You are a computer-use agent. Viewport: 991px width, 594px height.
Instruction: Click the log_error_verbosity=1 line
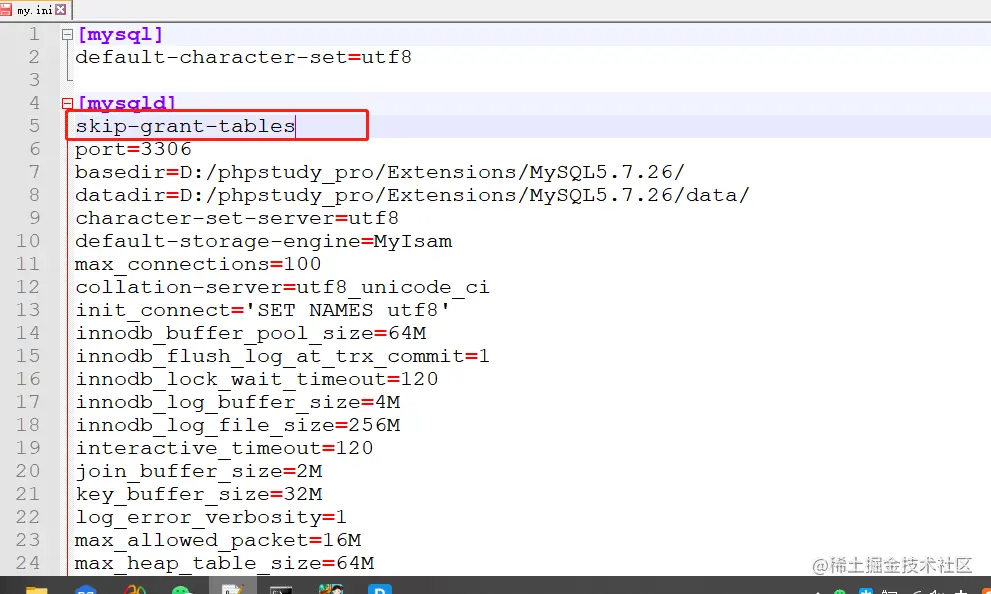211,518
